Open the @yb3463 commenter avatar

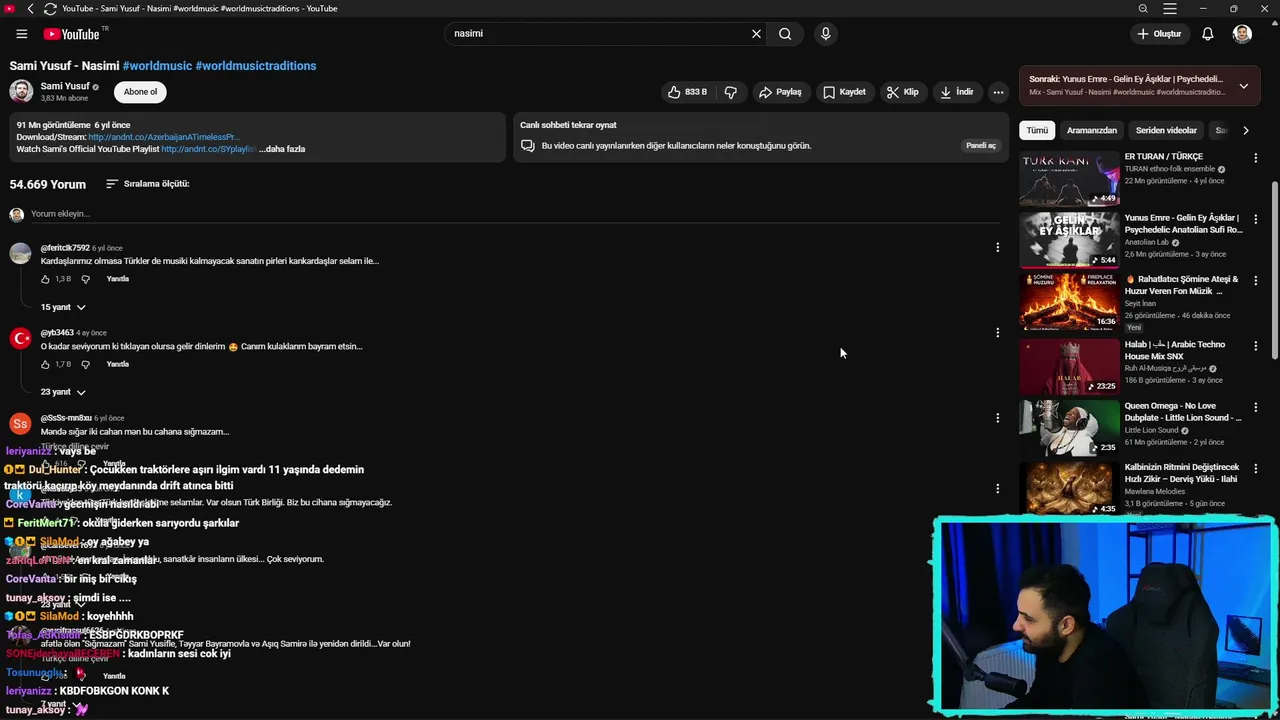point(20,339)
